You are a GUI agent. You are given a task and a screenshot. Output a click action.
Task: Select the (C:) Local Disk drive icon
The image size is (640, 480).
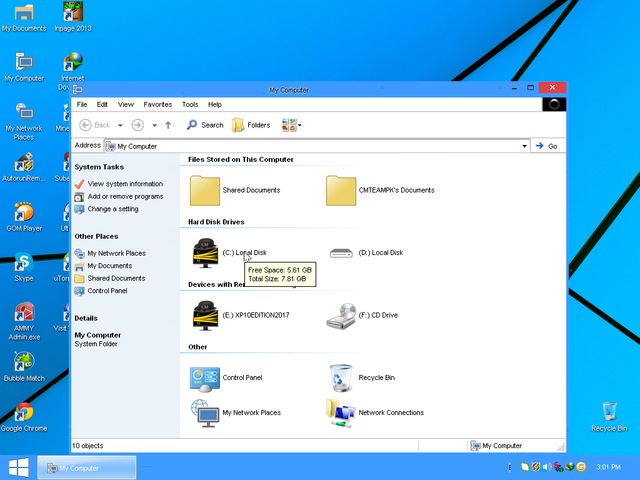(x=205, y=253)
